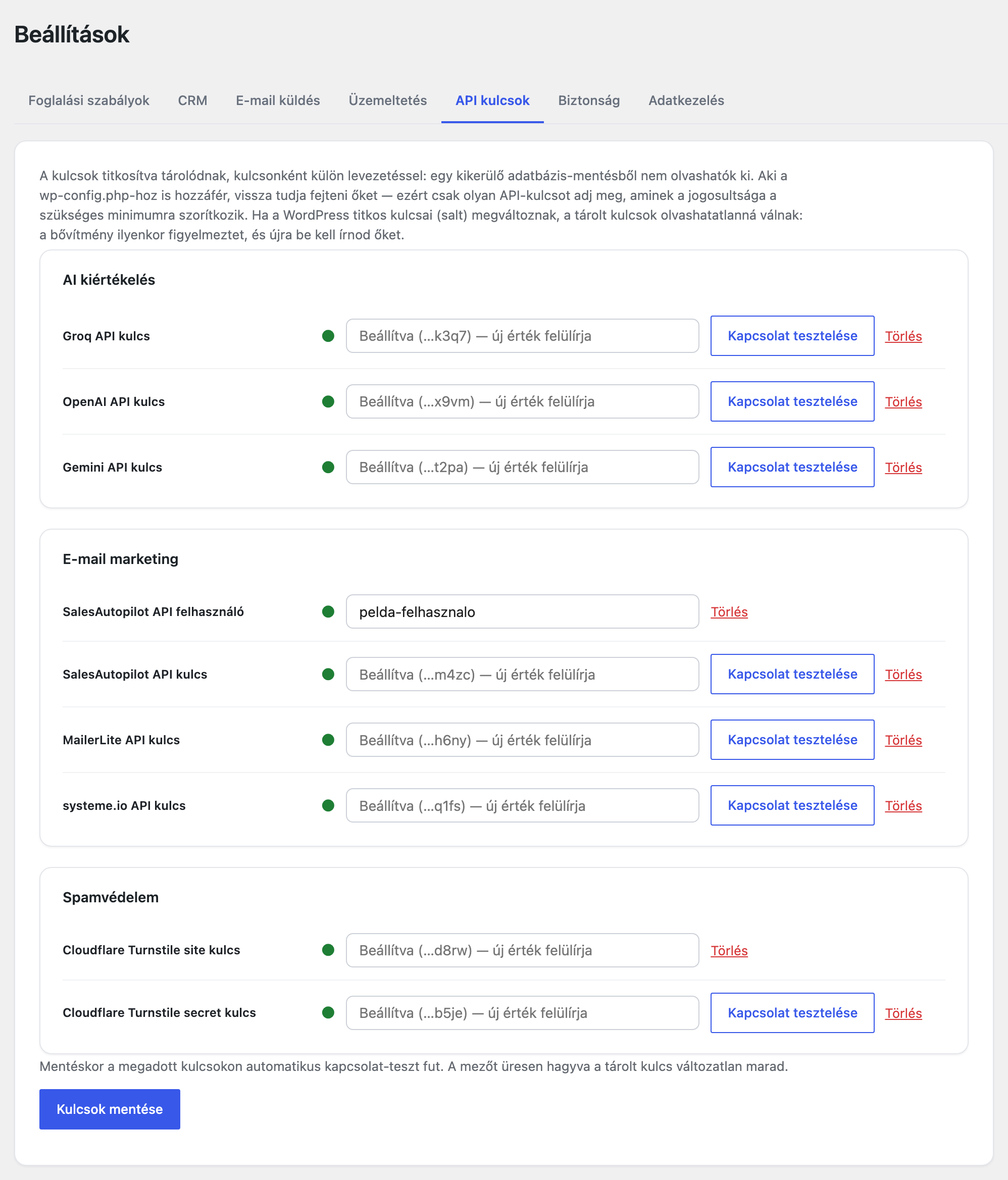Delete the Groq API kulcs via Törlés

tap(903, 337)
